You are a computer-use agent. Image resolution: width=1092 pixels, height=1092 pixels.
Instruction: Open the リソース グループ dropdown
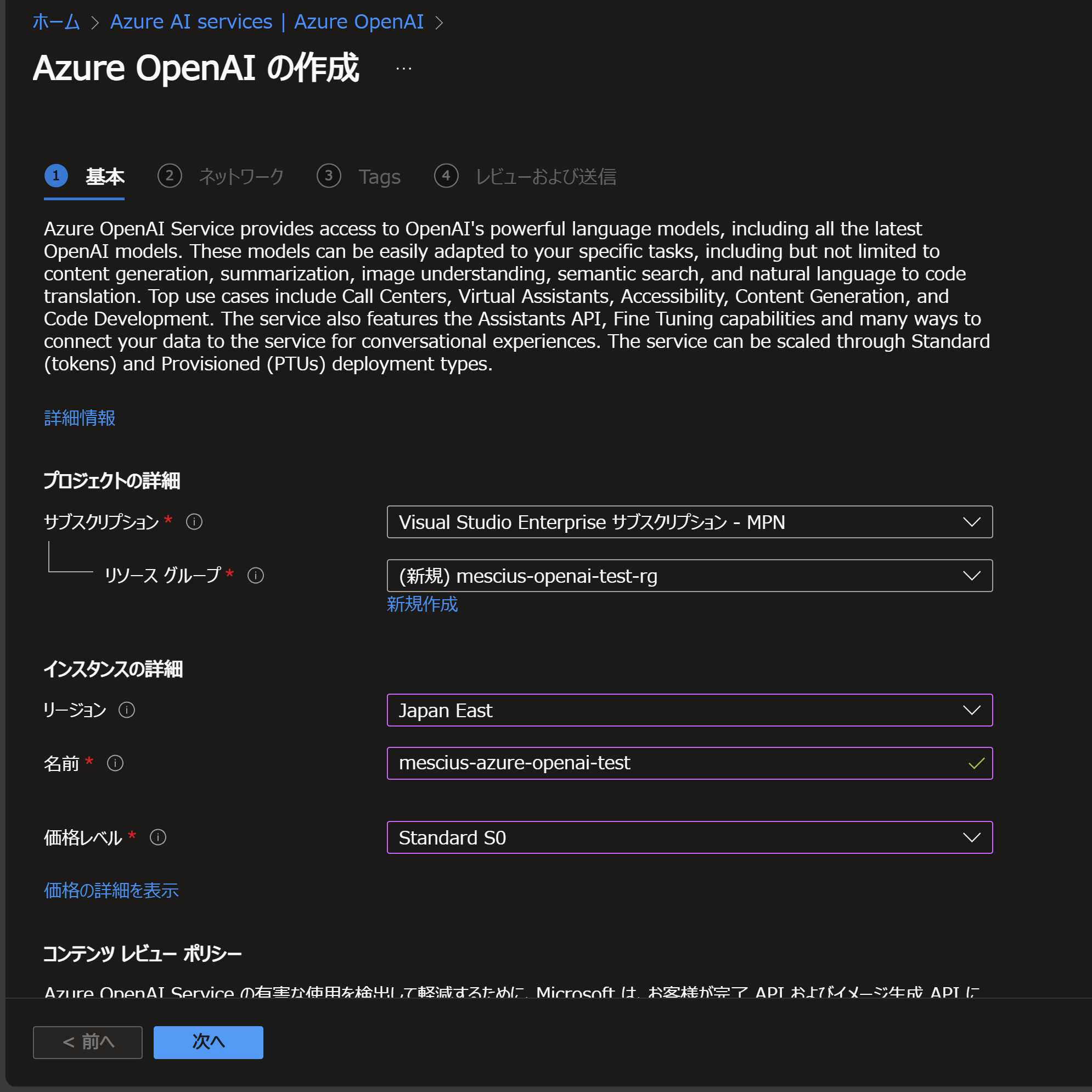coord(690,576)
